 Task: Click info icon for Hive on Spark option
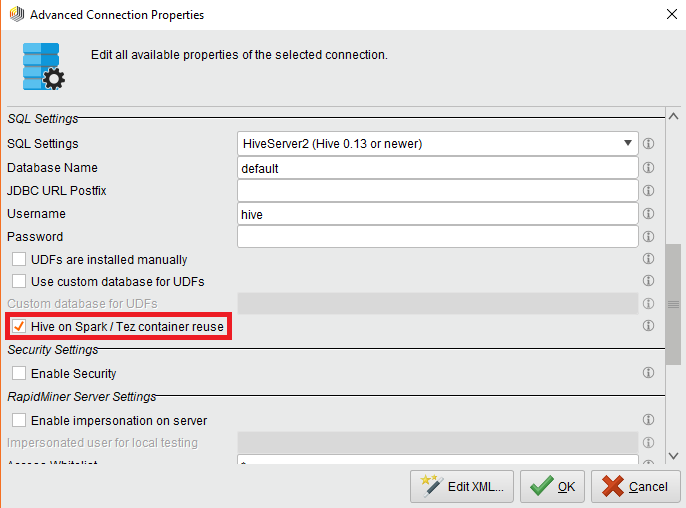[648, 326]
